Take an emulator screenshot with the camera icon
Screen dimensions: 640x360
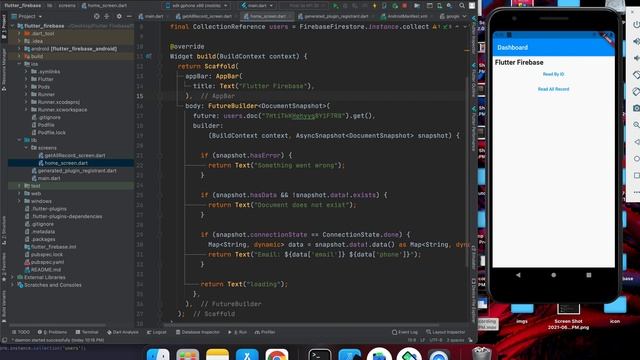pyautogui.click(x=636, y=108)
